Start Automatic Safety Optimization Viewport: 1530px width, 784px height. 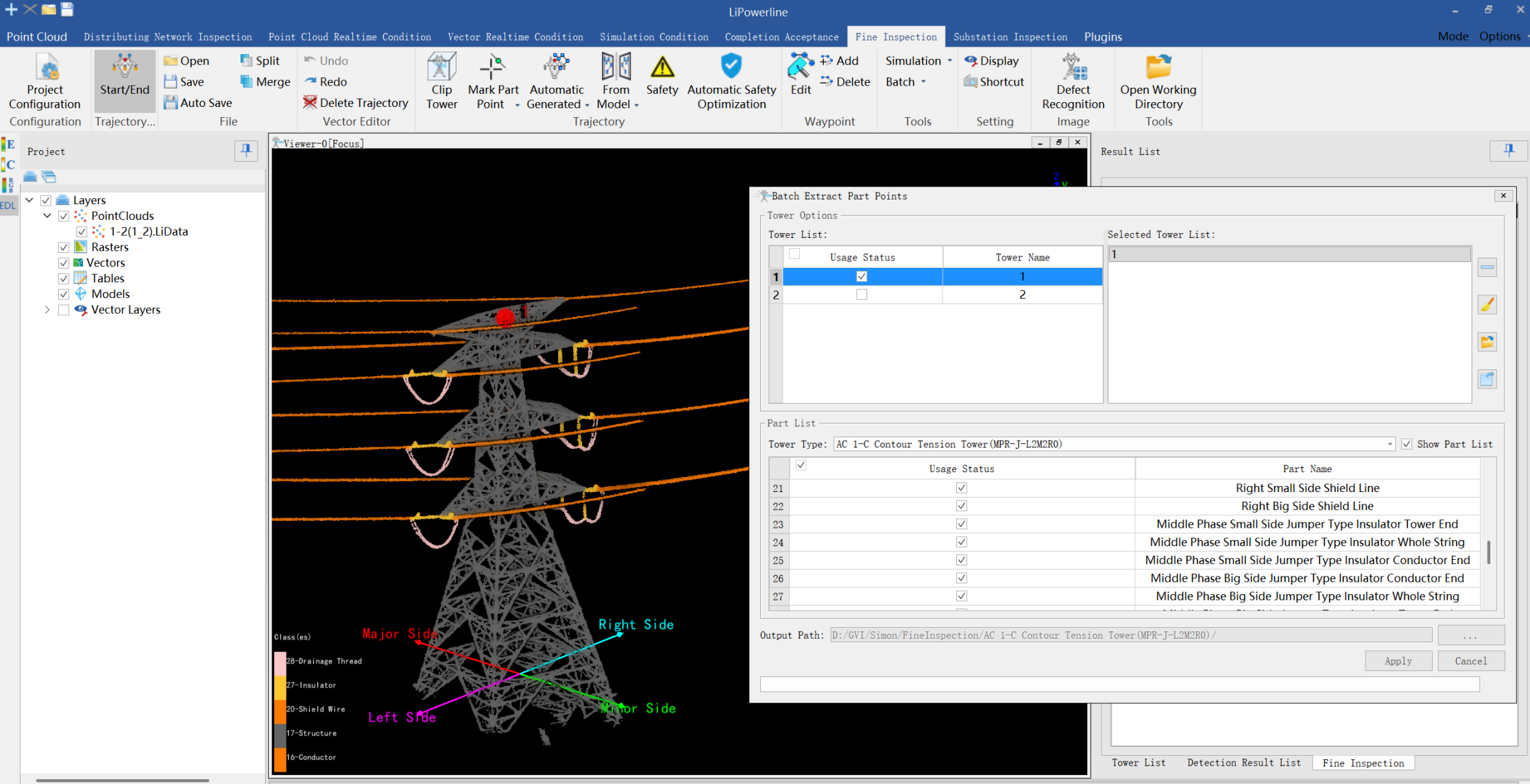tap(731, 81)
